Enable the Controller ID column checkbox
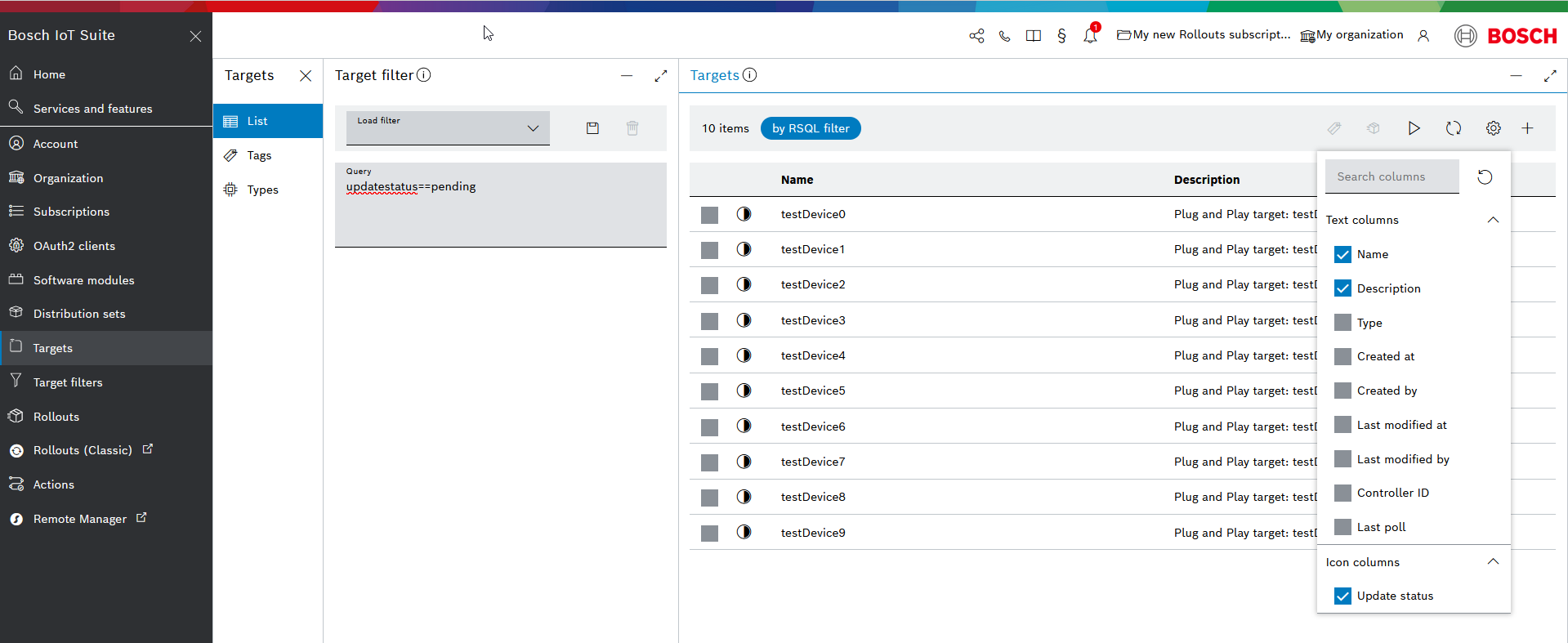This screenshot has height=643, width=1568. pos(1342,493)
